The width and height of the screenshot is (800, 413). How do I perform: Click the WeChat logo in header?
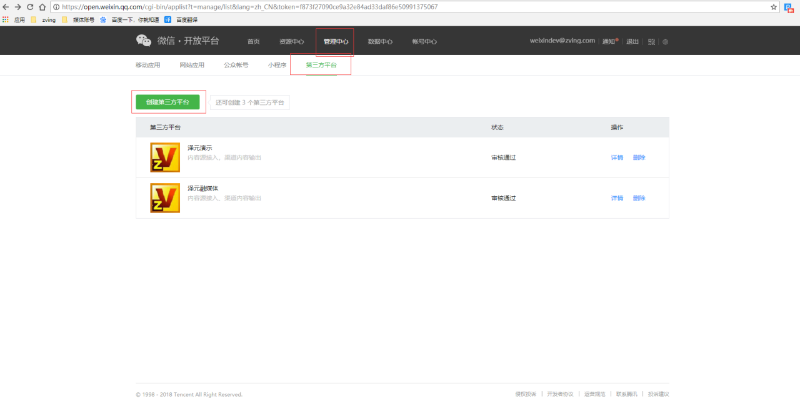pyautogui.click(x=143, y=41)
